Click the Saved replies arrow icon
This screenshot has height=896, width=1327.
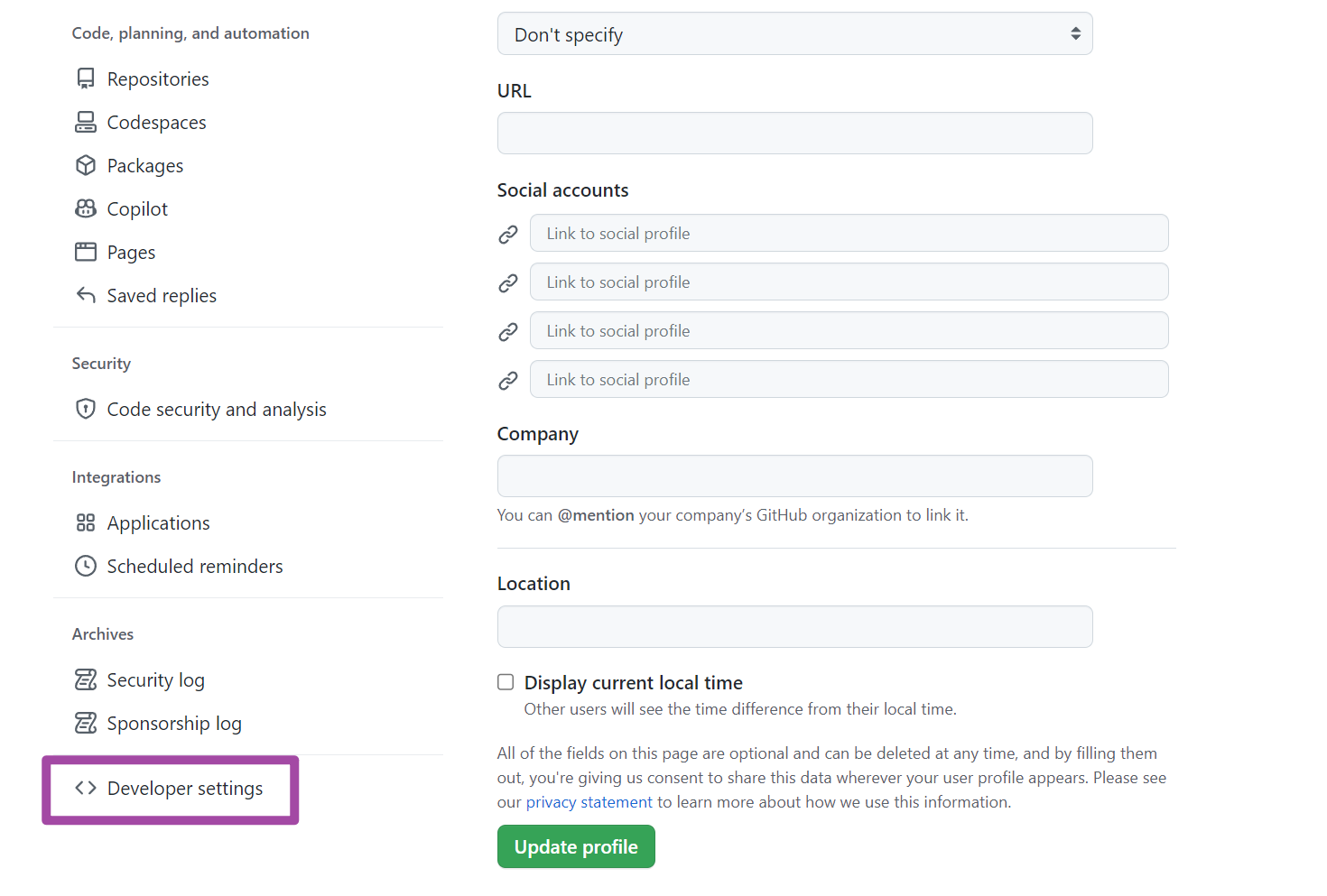(86, 295)
